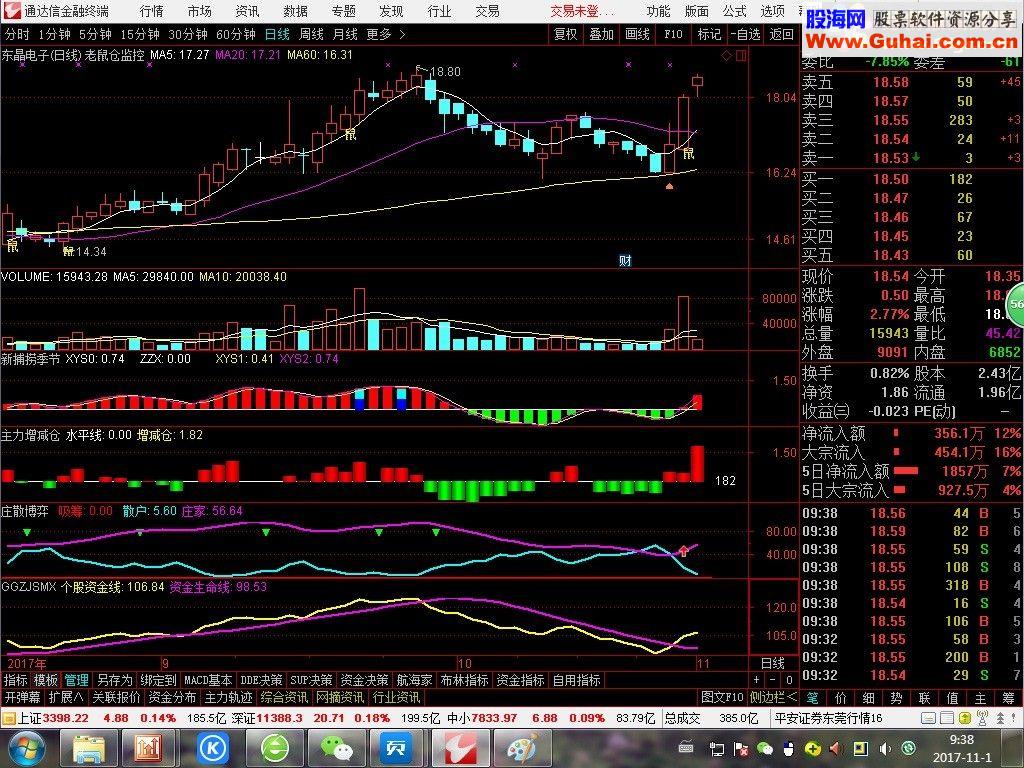Image resolution: width=1024 pixels, height=768 pixels.
Task: Open the orange chart app on the taskbar
Action: tap(150, 749)
